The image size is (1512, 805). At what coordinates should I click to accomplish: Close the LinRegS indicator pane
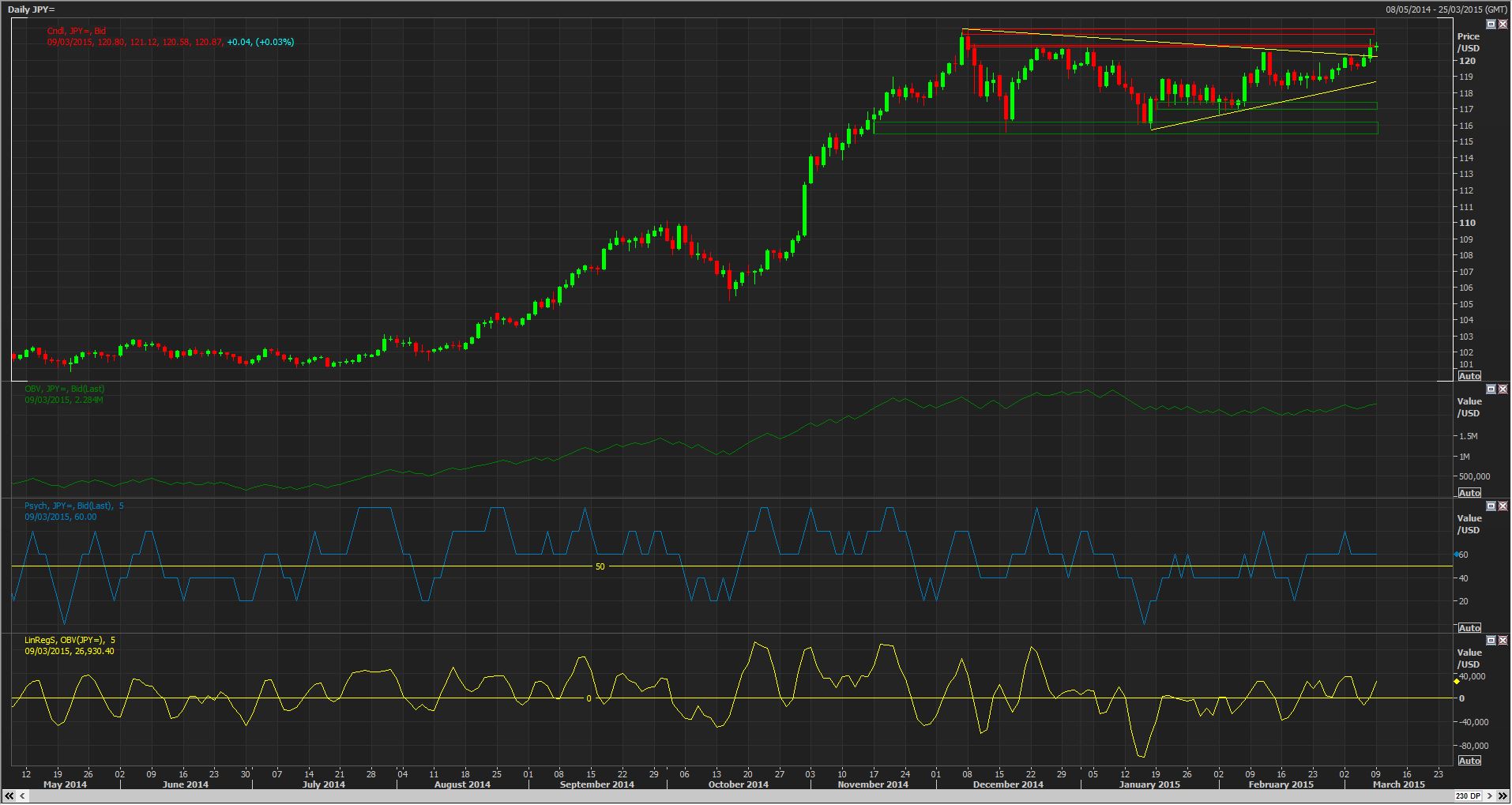1503,641
